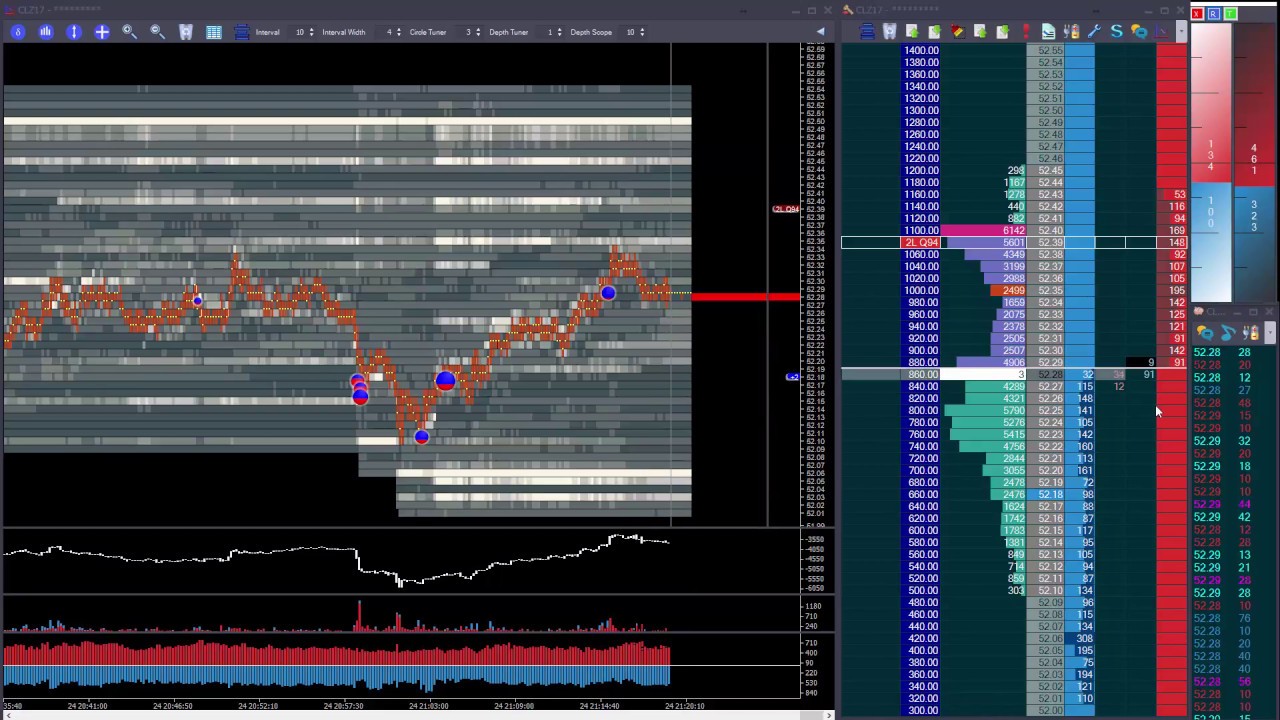The height and width of the screenshot is (720, 1280).
Task: Click the purple chart icon in DOM toolbar
Action: tap(1161, 32)
